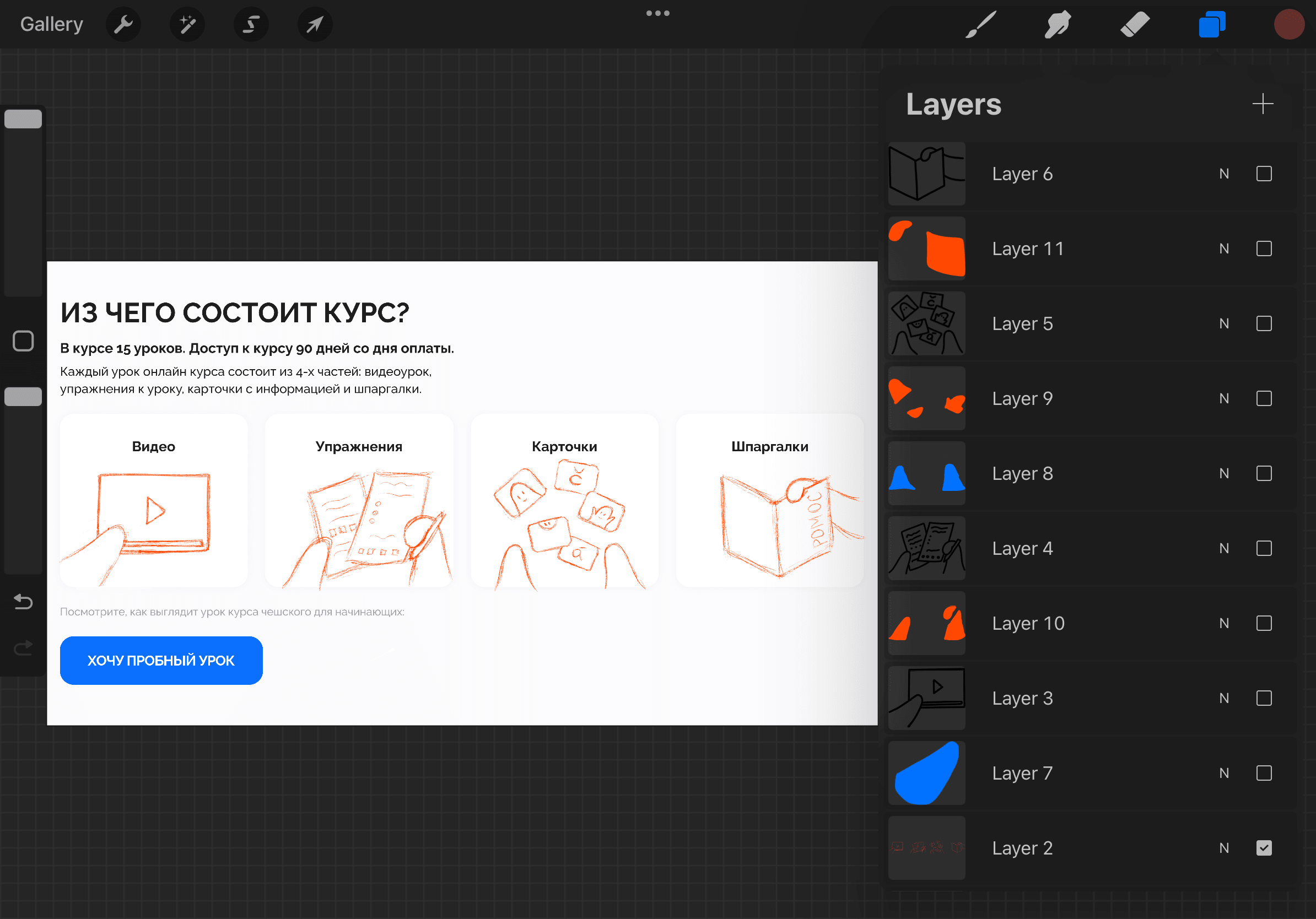Image resolution: width=1316 pixels, height=919 pixels.
Task: Select the Brush tool
Action: [x=981, y=25]
